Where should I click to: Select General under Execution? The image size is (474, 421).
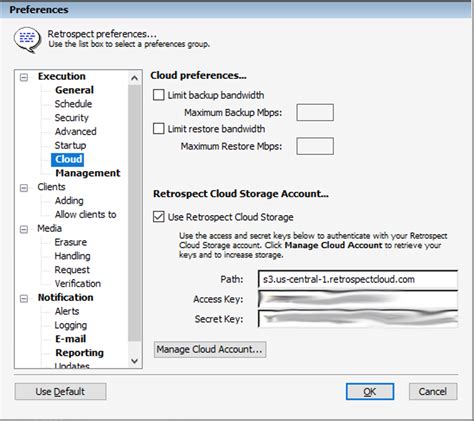pos(74,90)
